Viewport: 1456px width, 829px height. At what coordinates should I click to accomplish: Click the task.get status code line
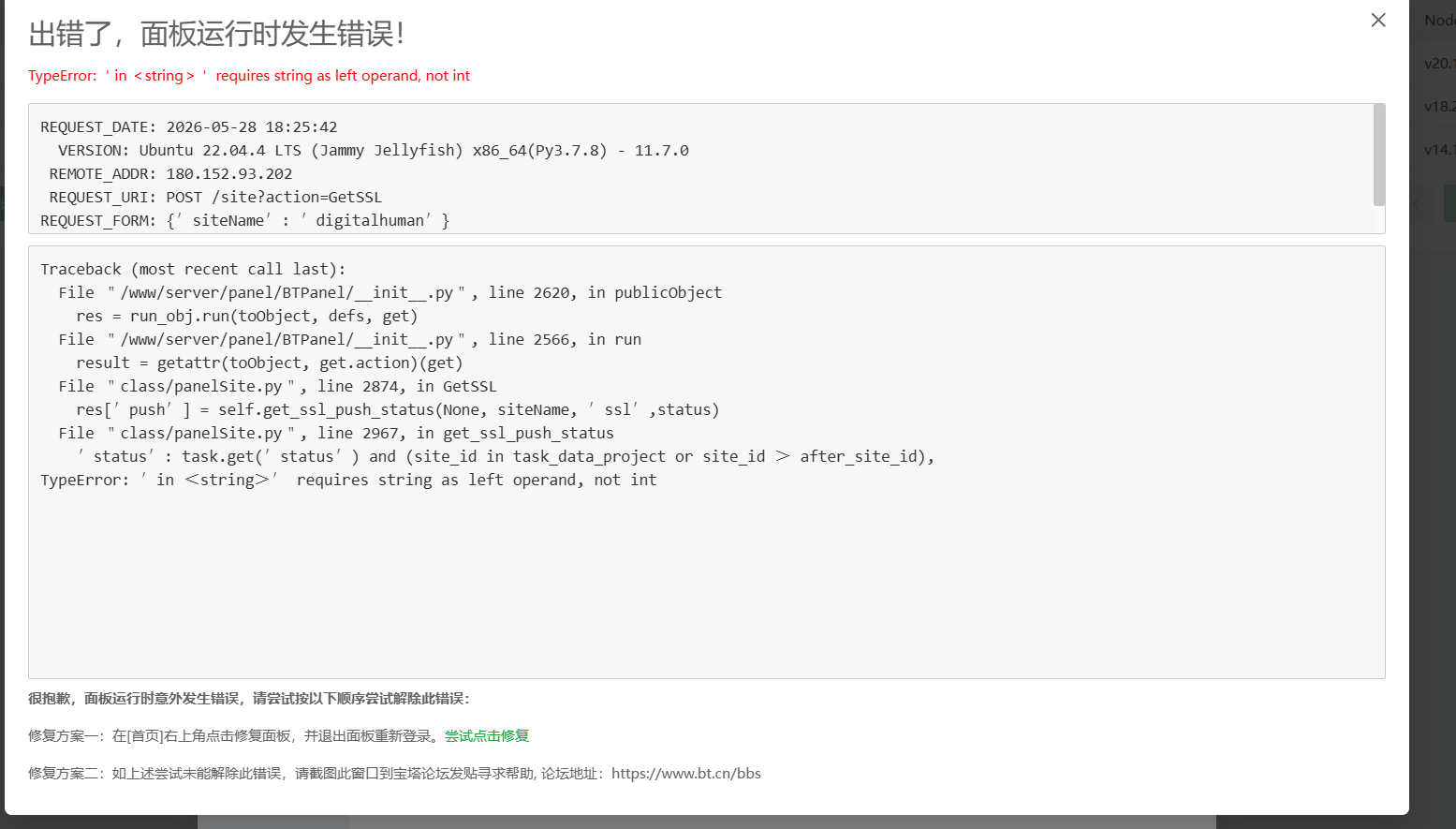pyautogui.click(x=506, y=457)
